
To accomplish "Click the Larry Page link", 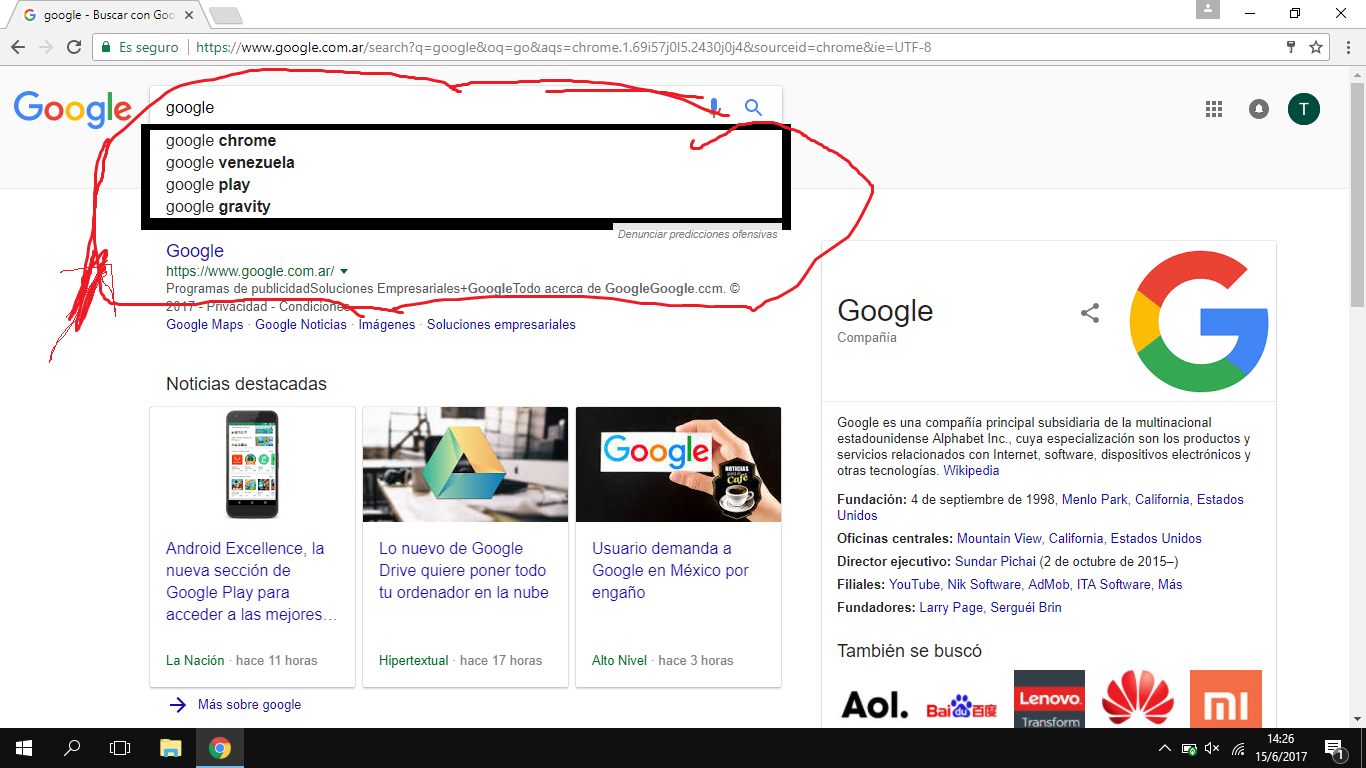I will coord(952,607).
